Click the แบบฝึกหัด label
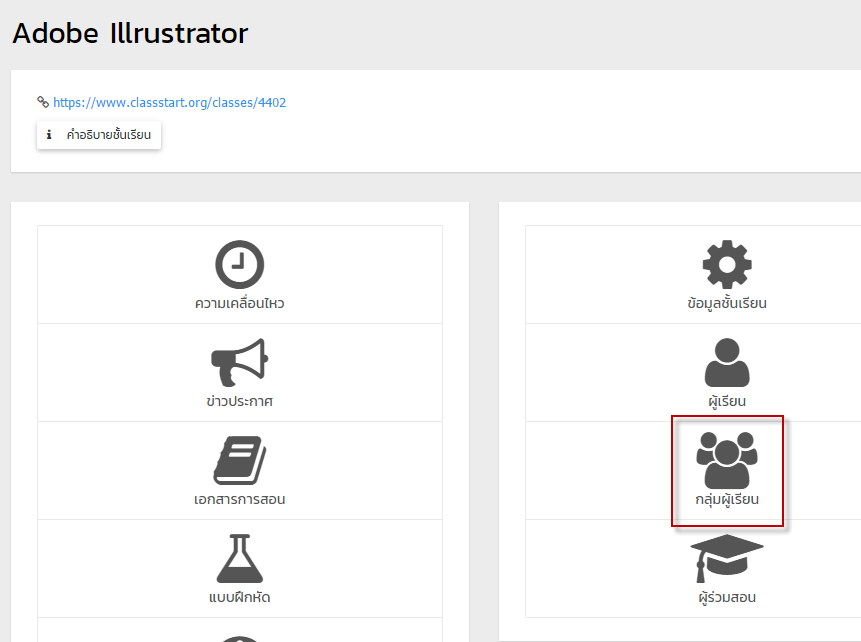Screen dimensions: 861x642 coord(239,597)
